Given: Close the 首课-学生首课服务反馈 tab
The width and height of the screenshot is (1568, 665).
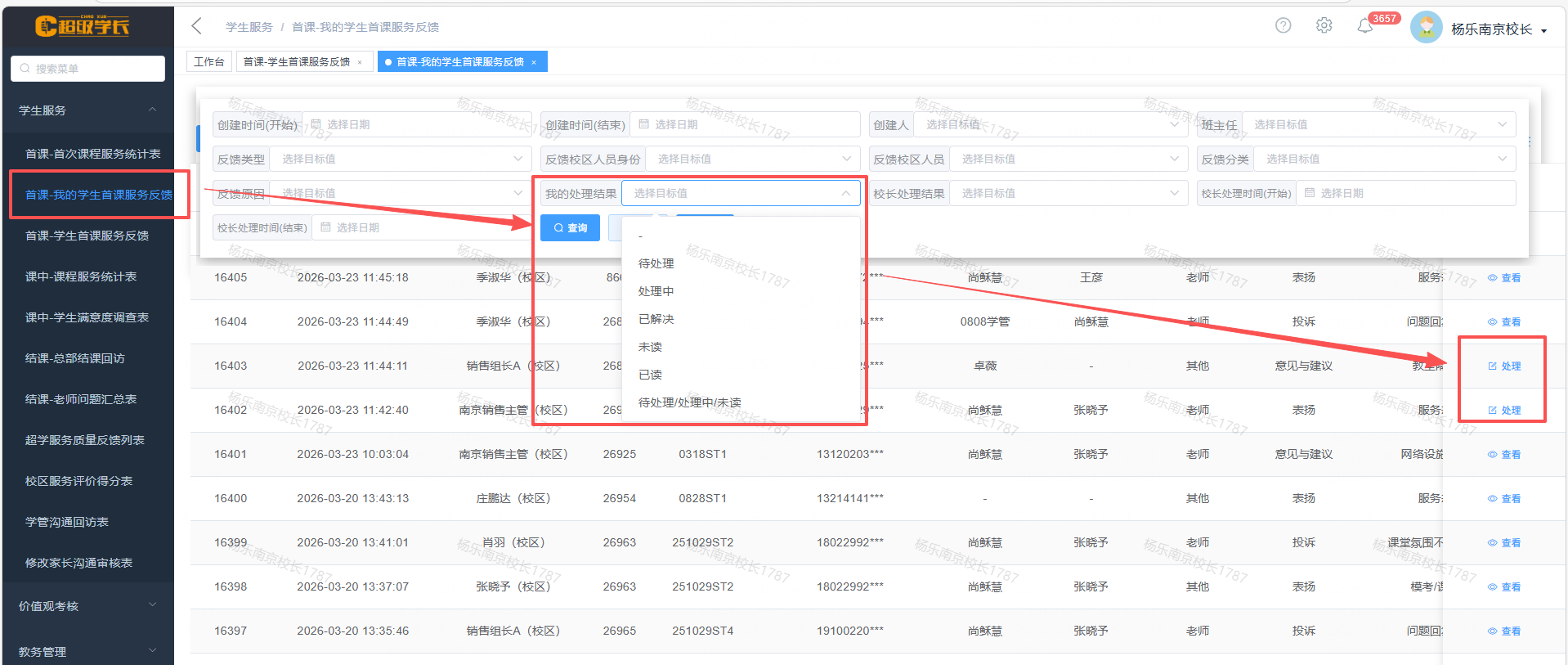Looking at the screenshot, I should tap(360, 62).
